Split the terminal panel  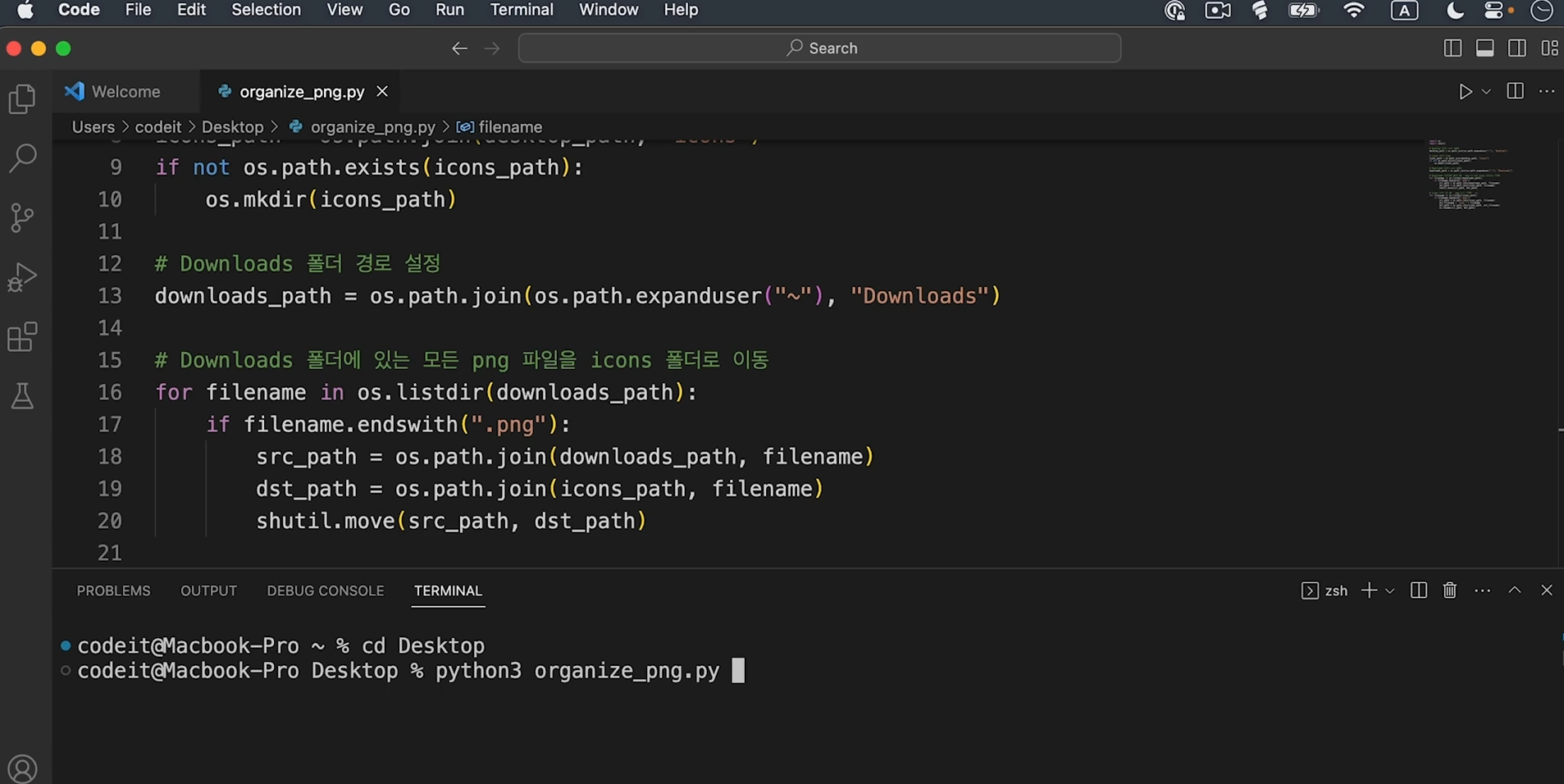(x=1418, y=590)
